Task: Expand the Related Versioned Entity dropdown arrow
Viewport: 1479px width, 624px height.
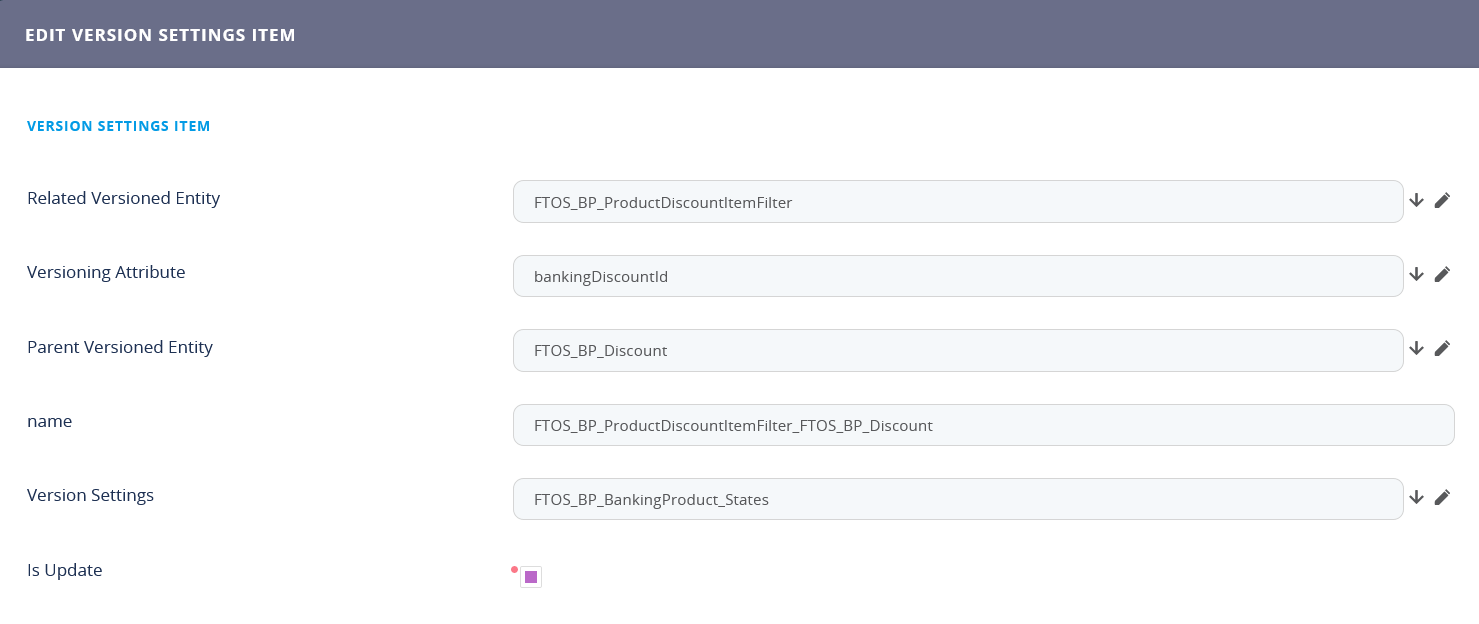Action: pos(1416,201)
